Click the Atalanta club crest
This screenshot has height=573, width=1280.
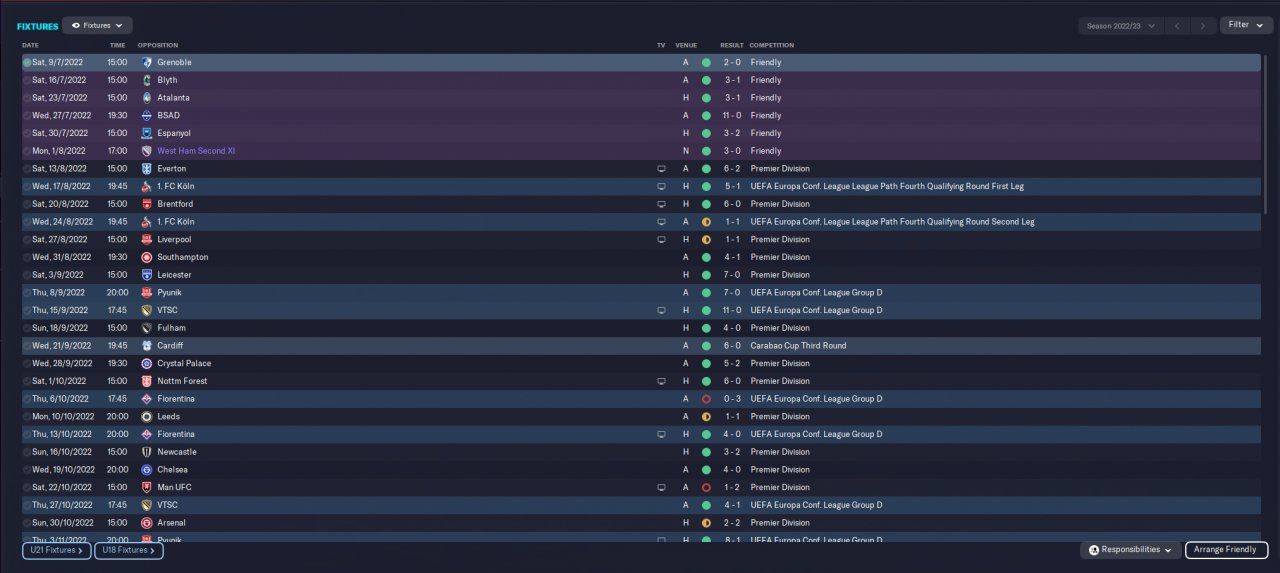(x=147, y=98)
